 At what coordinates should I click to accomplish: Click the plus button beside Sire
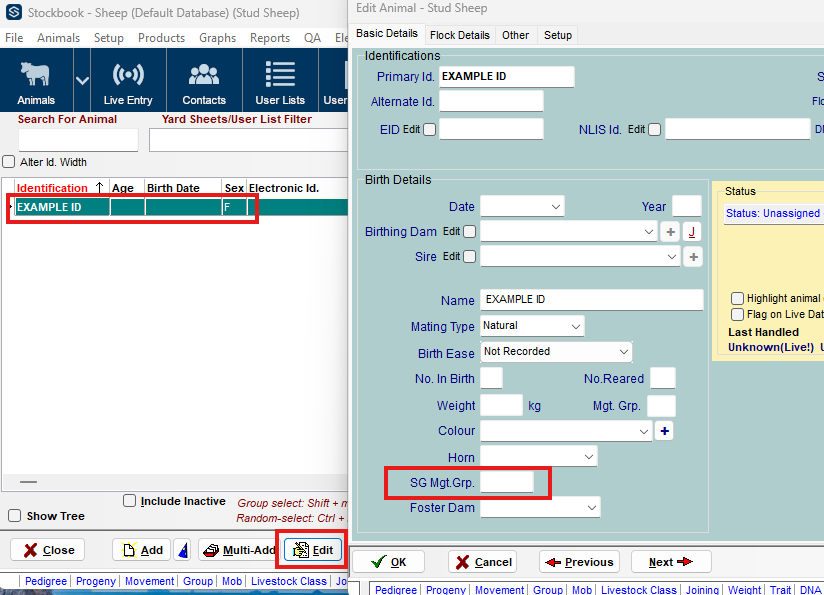point(694,257)
